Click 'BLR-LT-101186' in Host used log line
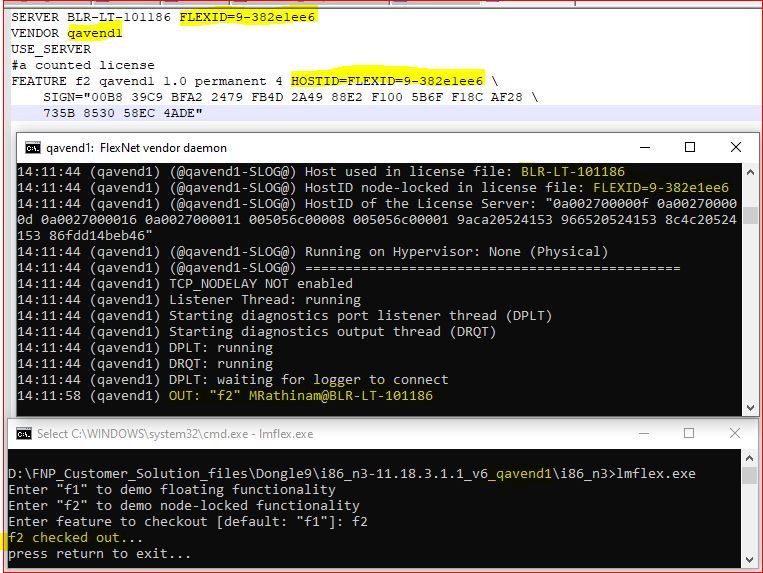The width and height of the screenshot is (763, 573). [x=573, y=171]
